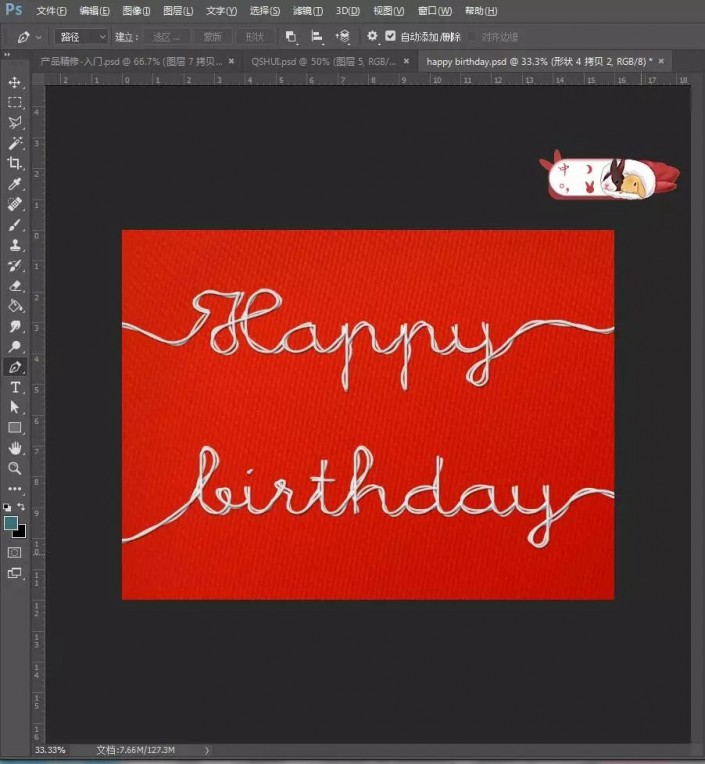705x764 pixels.
Task: Open path alignment options
Action: click(x=317, y=37)
